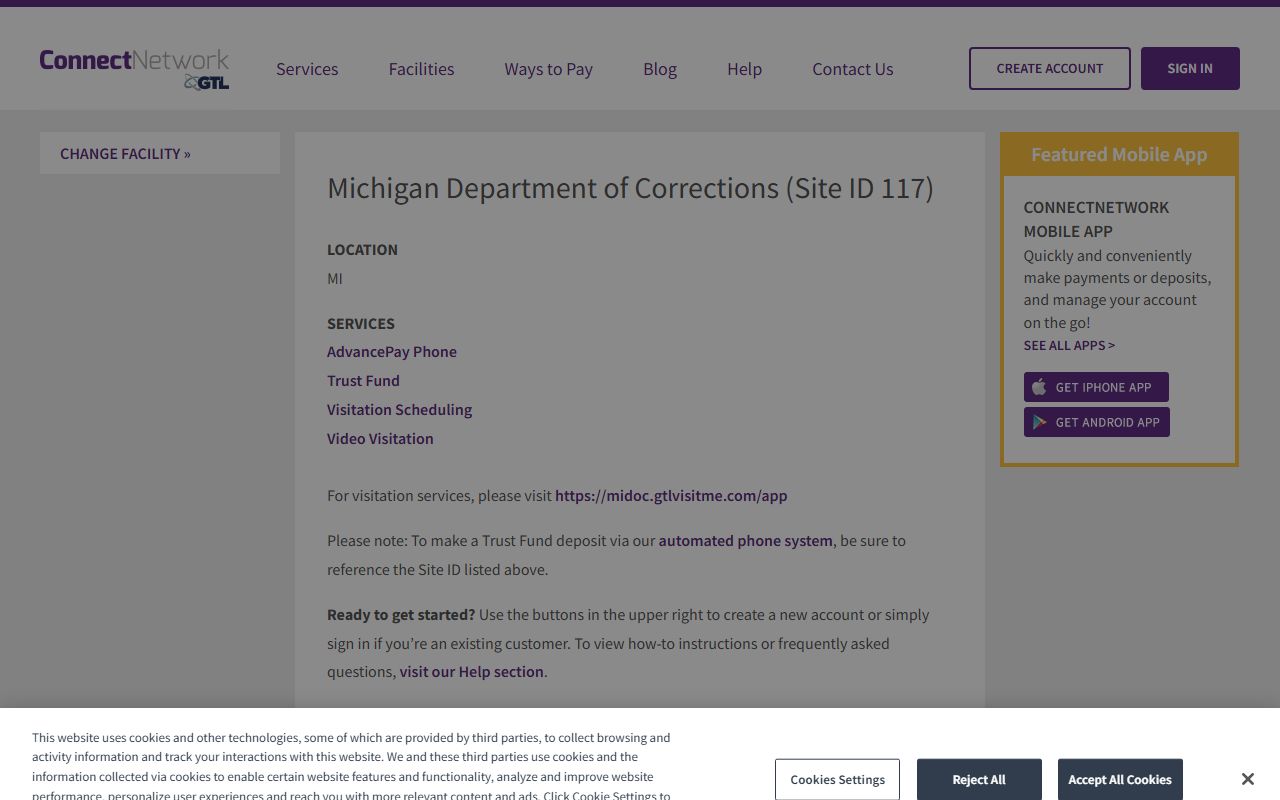Click the Apple icon on iPhone app button

coord(1039,387)
